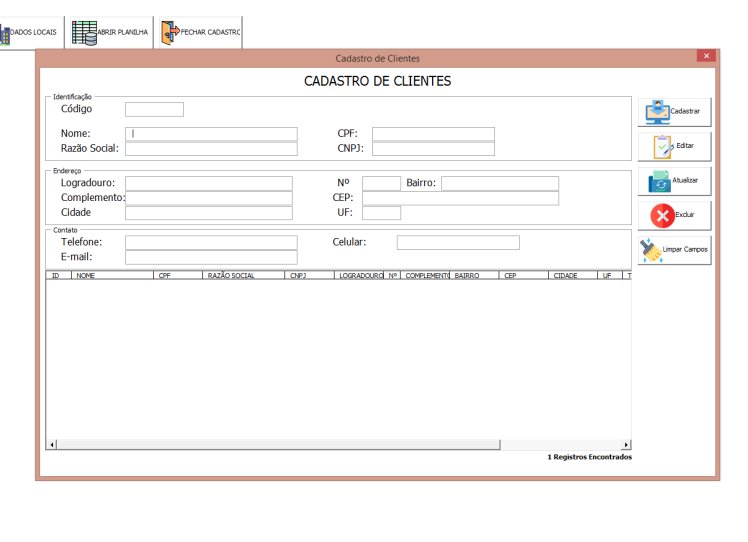Click the Editar clipboard icon

[x=663, y=146]
